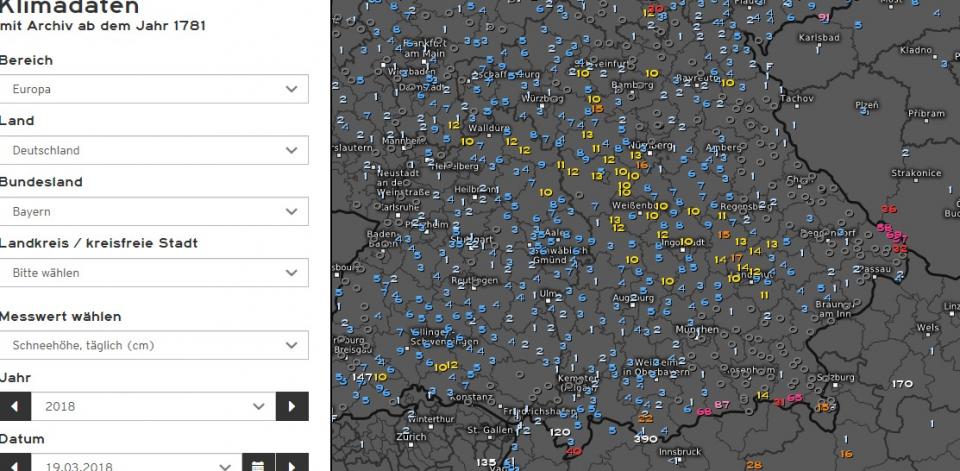Select the 120 snow depth marker
Viewport: 960px width, 471px height.
click(559, 432)
